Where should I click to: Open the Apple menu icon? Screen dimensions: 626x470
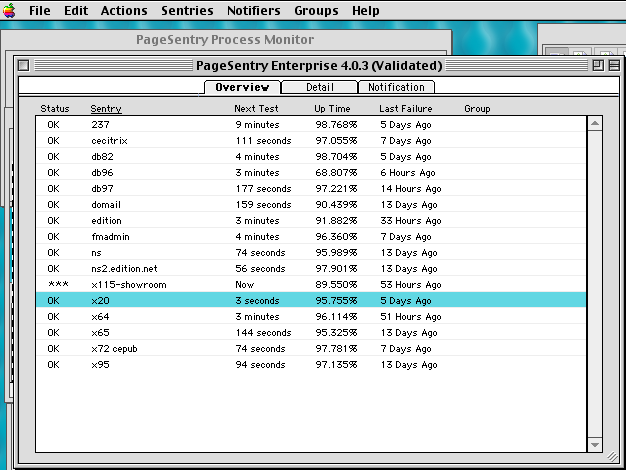pyautogui.click(x=12, y=11)
